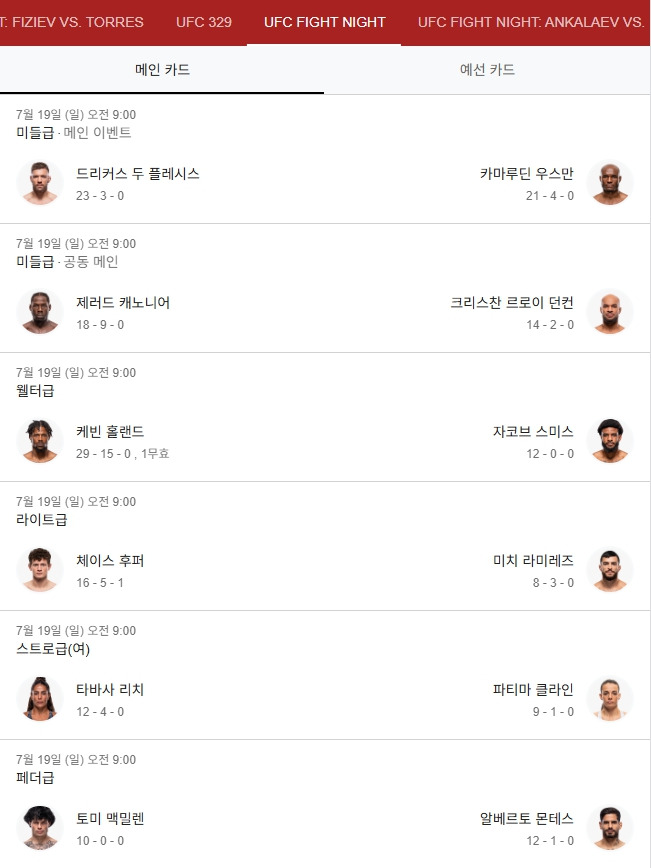This screenshot has height=868, width=651.
Task: Click the 드리커스 두 플레시스 name link
Action: tap(138, 174)
